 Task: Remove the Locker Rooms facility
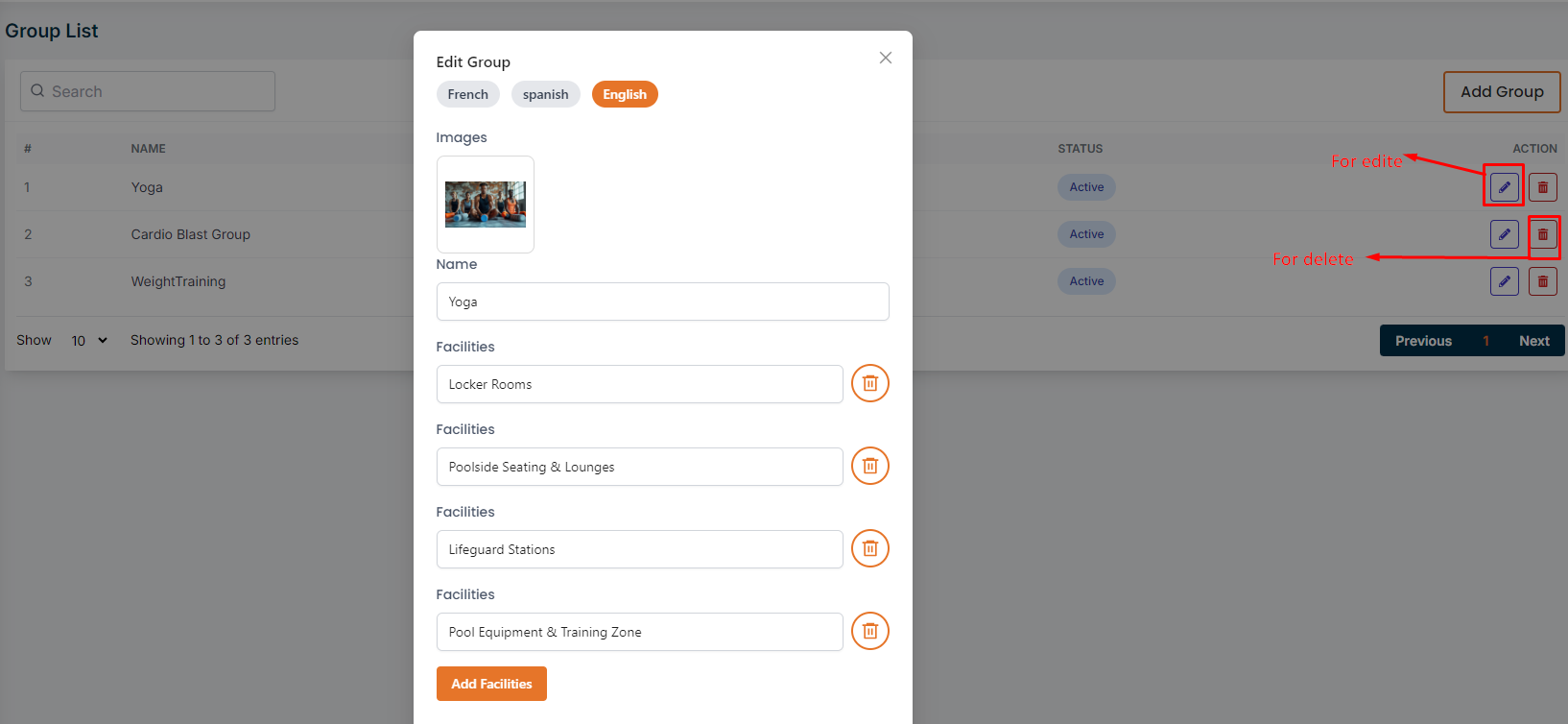(x=869, y=384)
